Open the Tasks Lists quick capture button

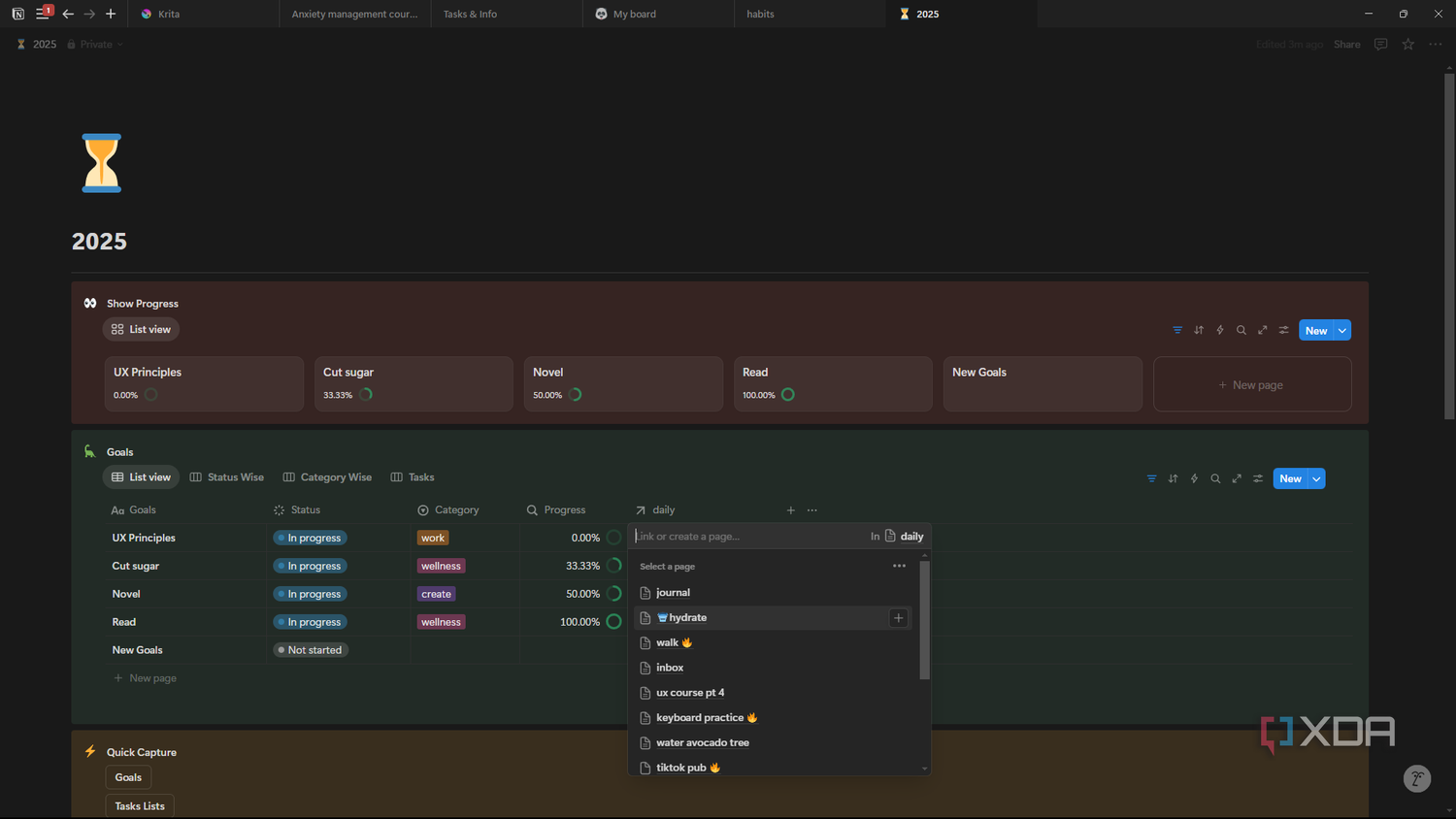click(140, 806)
